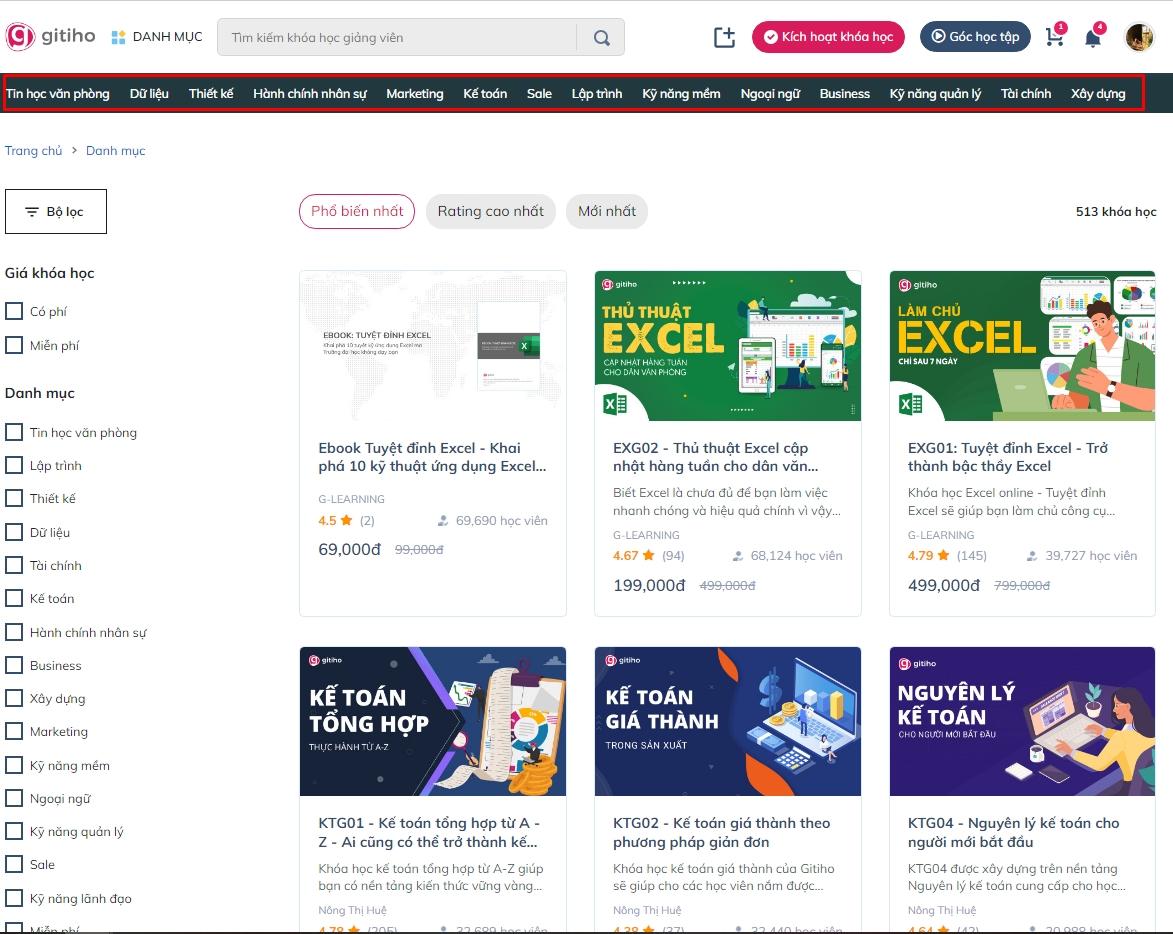Open Tài chính in navigation bar
This screenshot has height=934, width=1173.
coord(1026,93)
